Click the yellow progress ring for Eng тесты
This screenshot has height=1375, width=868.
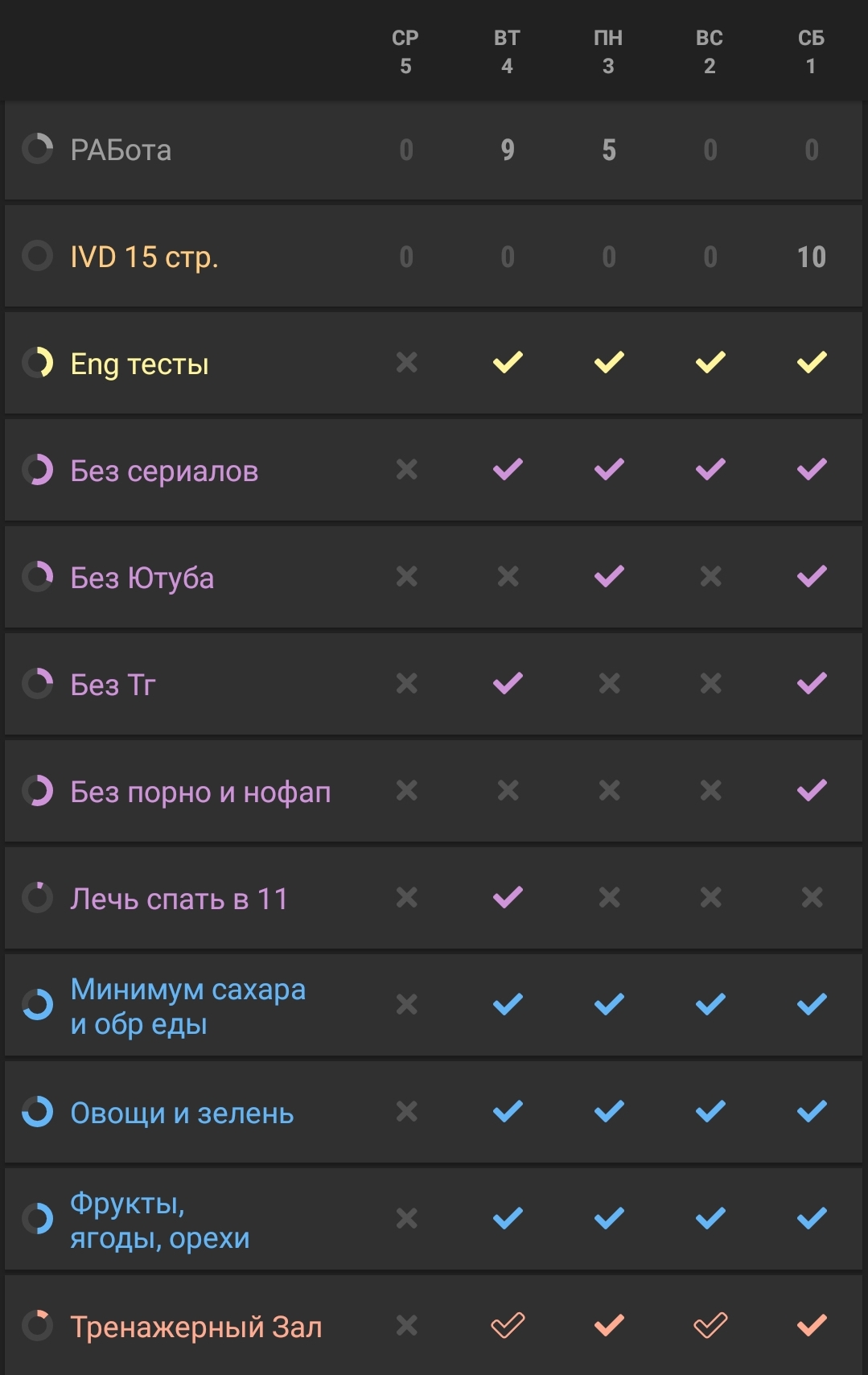(x=37, y=363)
